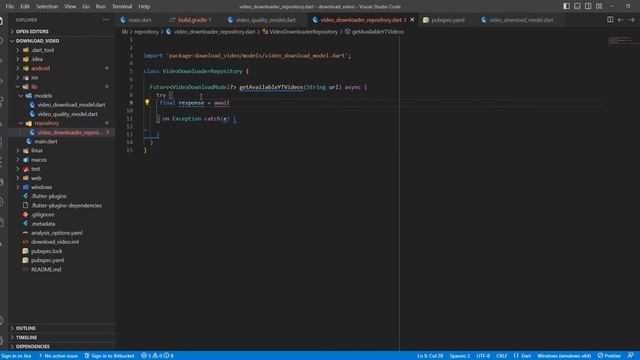Open analysis_options.yaml in the explorer

pyautogui.click(x=56, y=233)
